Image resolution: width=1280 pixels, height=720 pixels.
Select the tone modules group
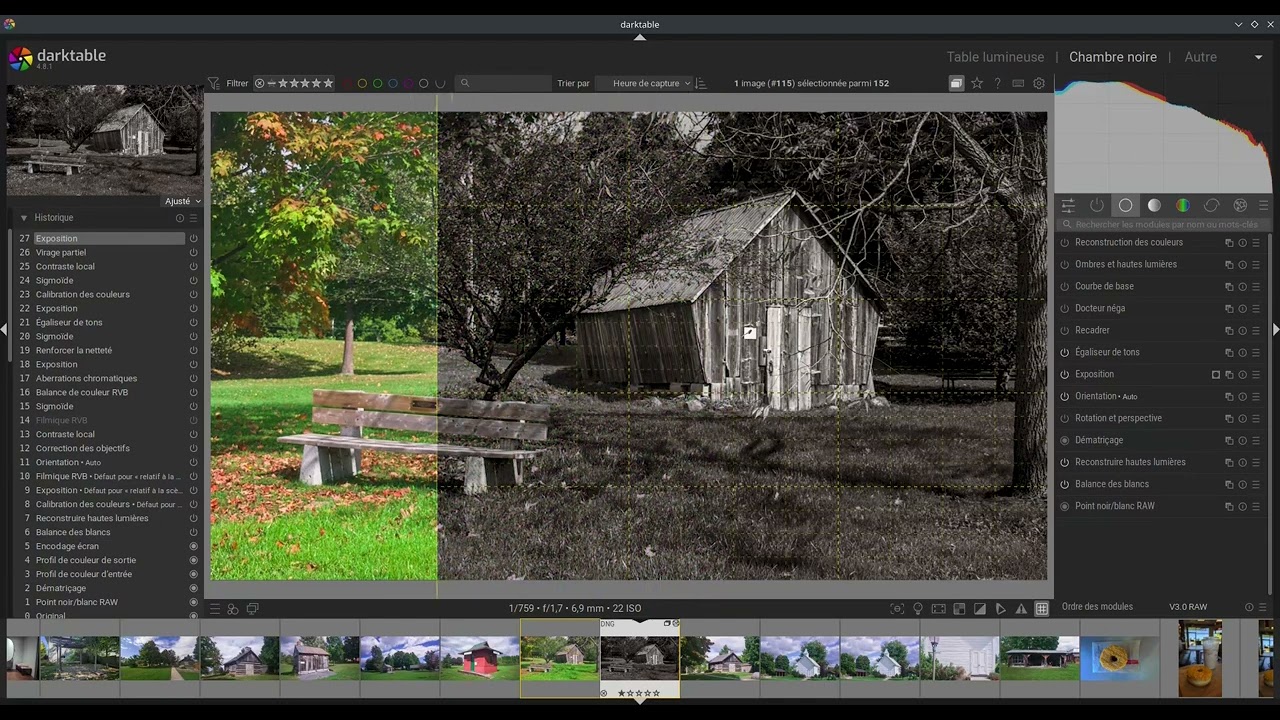[x=1154, y=205]
